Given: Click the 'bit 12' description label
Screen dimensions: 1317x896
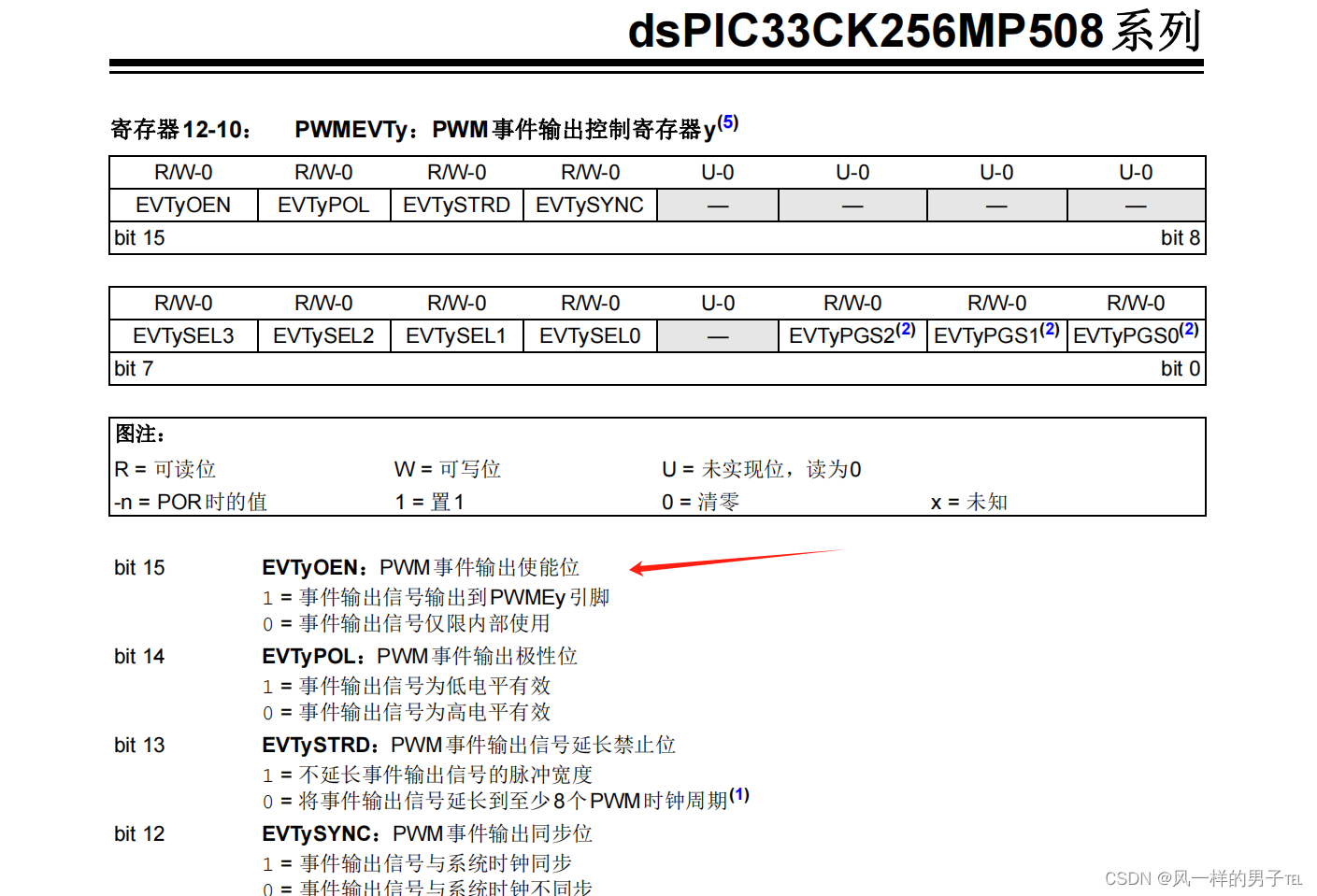Looking at the screenshot, I should coord(139,834).
